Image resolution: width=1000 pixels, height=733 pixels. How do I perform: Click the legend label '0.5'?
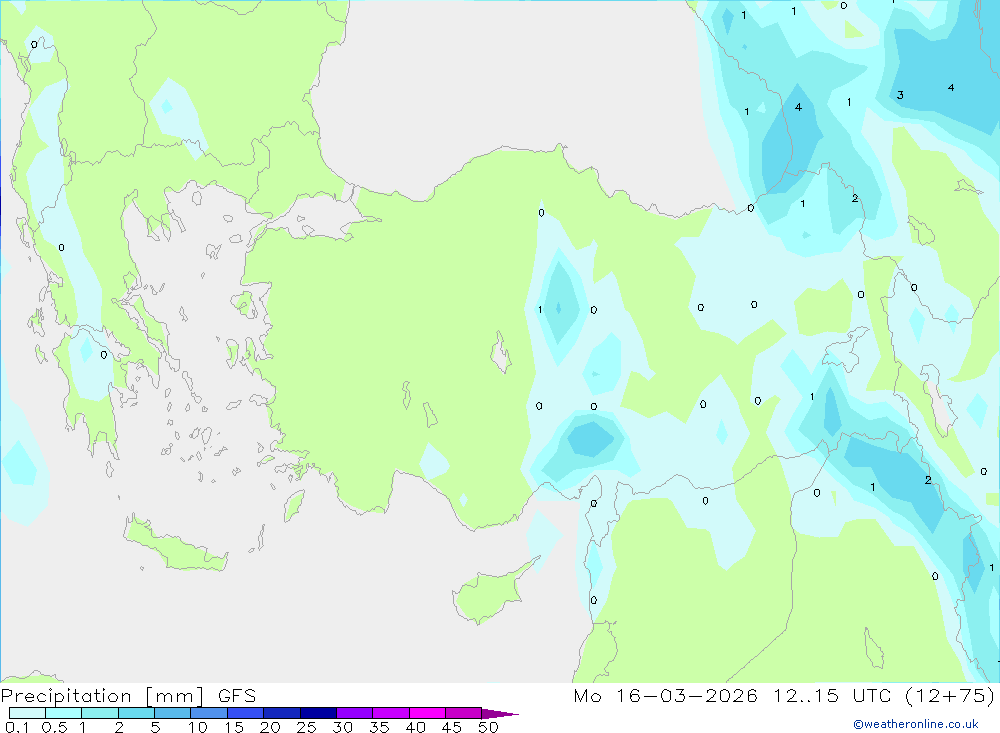[x=54, y=727]
